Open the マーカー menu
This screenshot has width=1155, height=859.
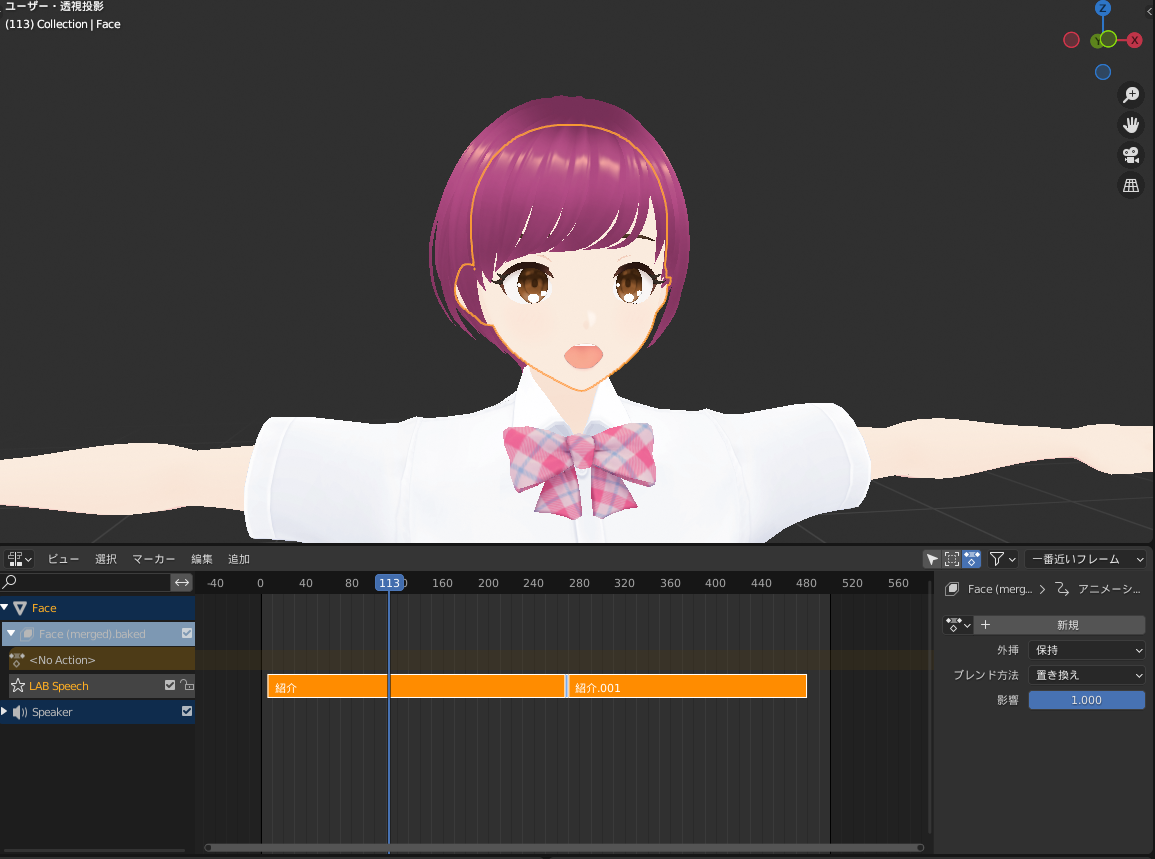153,559
